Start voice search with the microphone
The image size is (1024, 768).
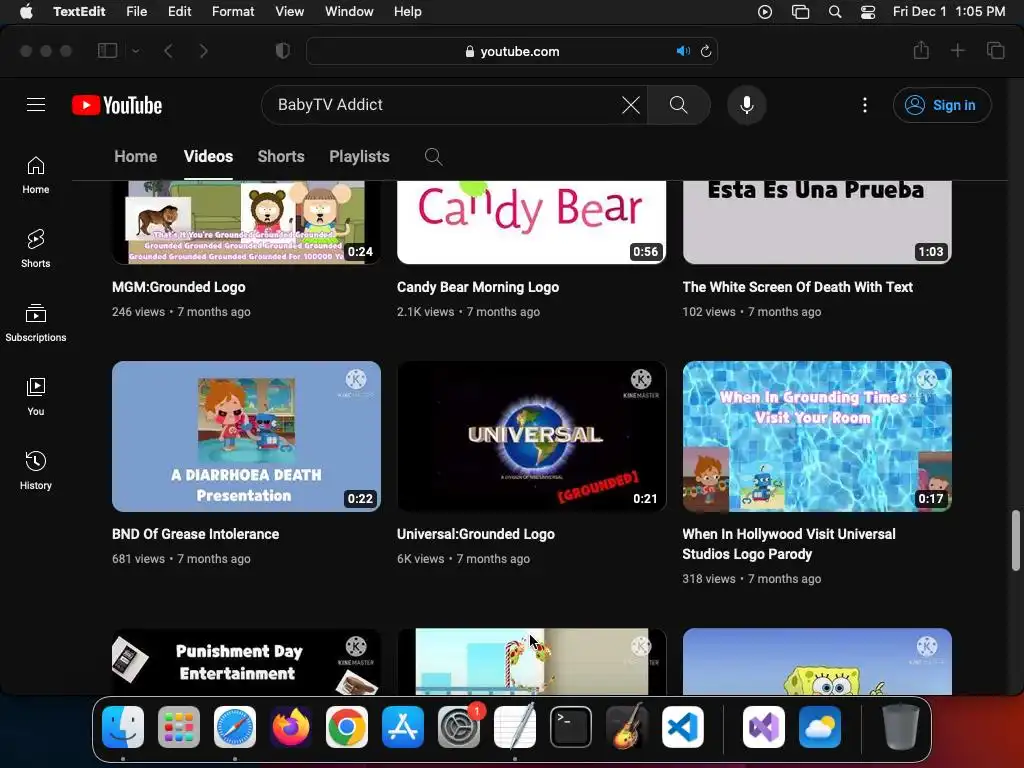[x=746, y=104]
